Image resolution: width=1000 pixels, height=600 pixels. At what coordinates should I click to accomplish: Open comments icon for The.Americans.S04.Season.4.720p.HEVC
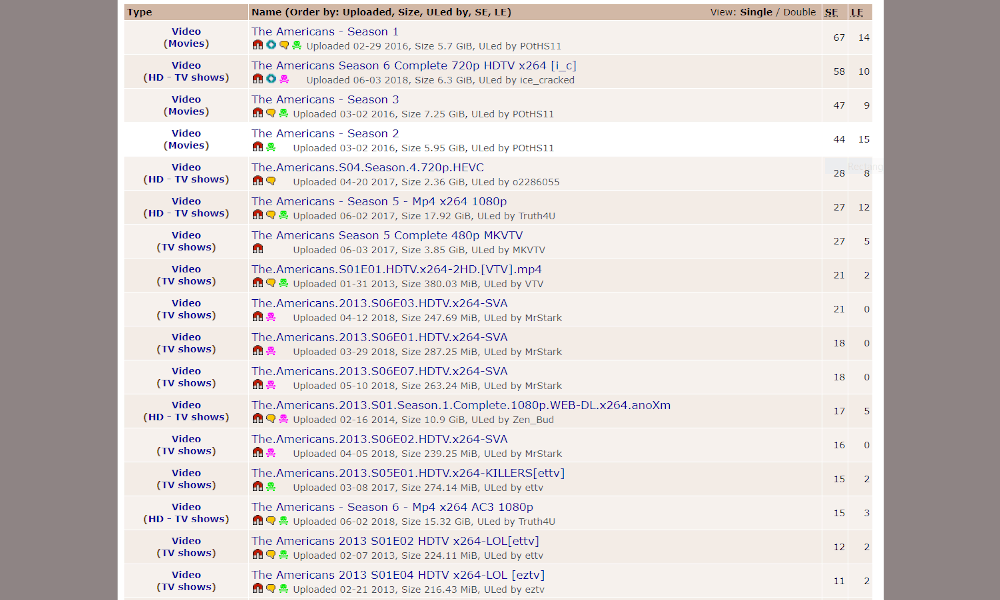[271, 181]
